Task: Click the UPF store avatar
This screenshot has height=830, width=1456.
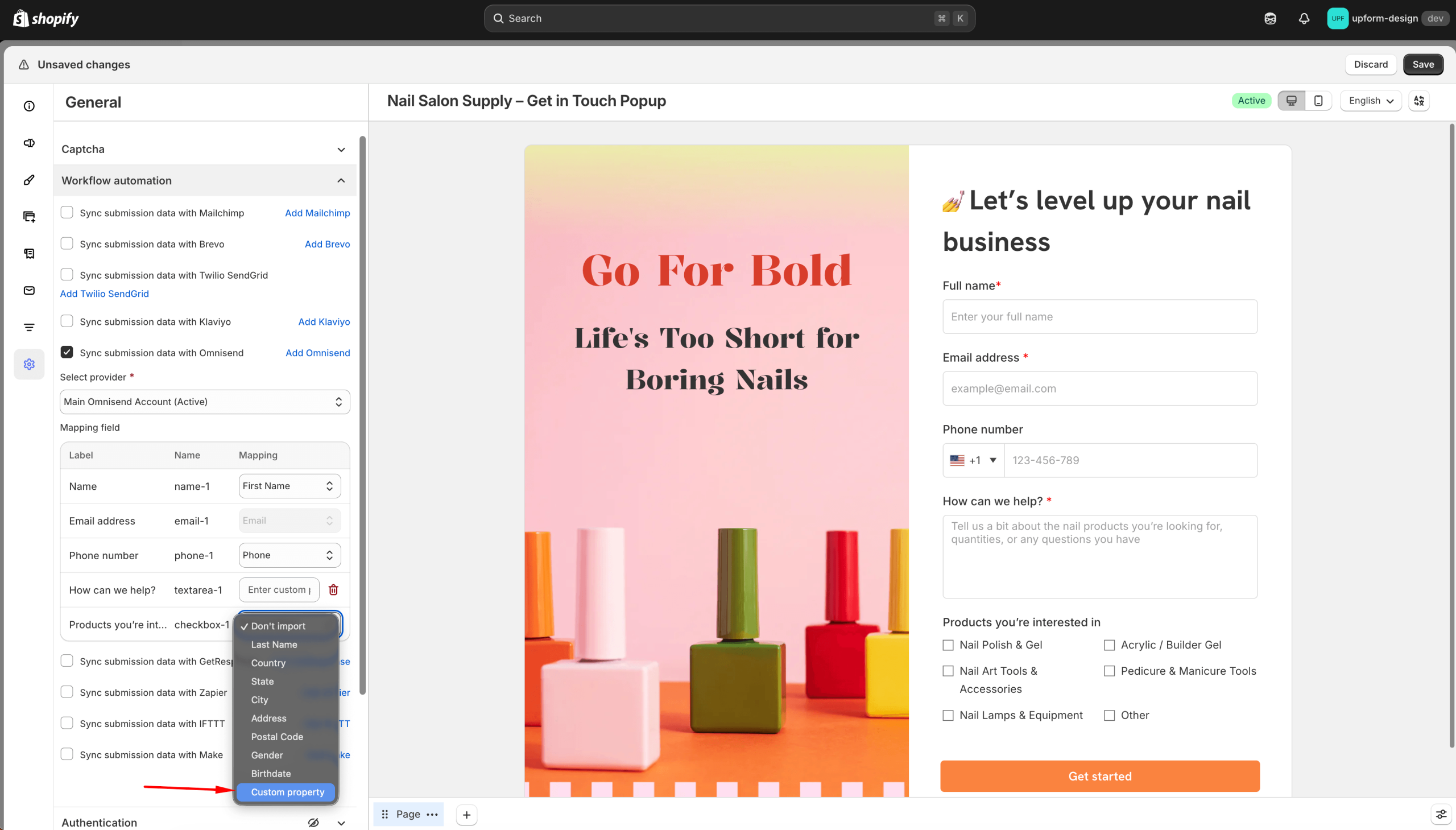Action: click(1337, 18)
